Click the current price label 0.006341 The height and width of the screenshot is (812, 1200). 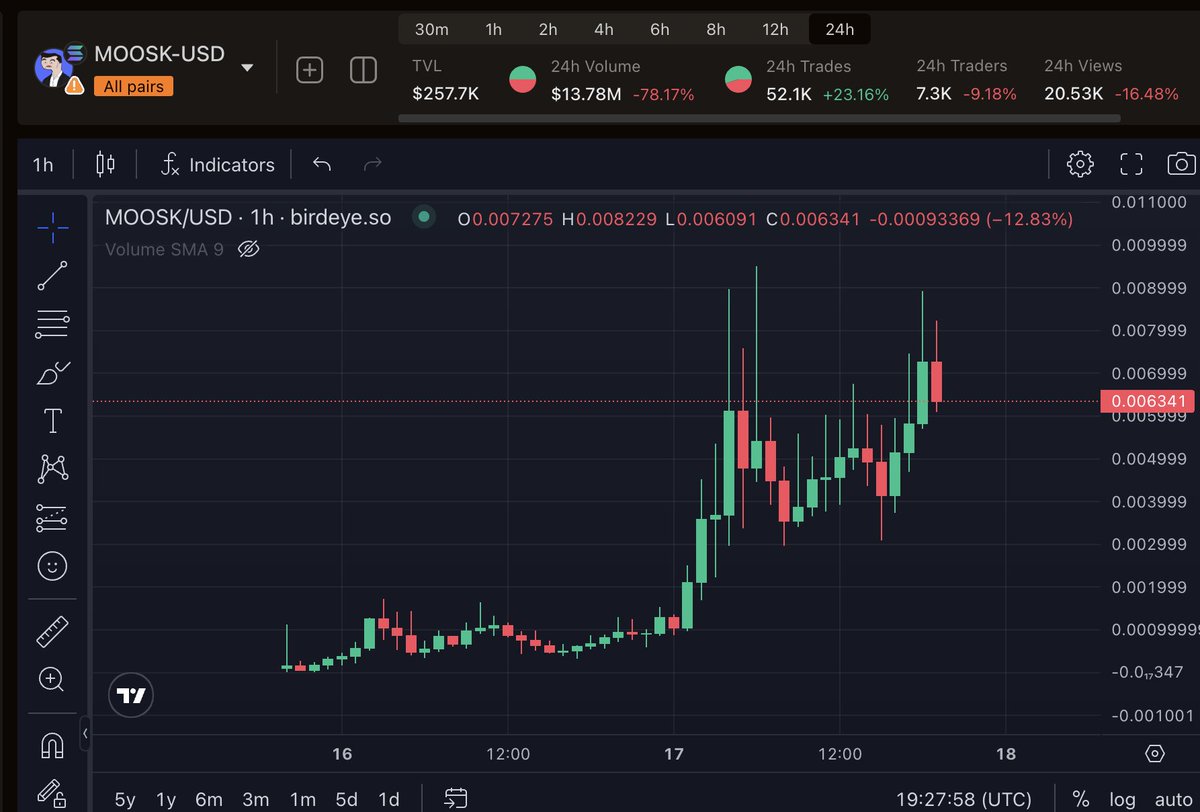1146,401
